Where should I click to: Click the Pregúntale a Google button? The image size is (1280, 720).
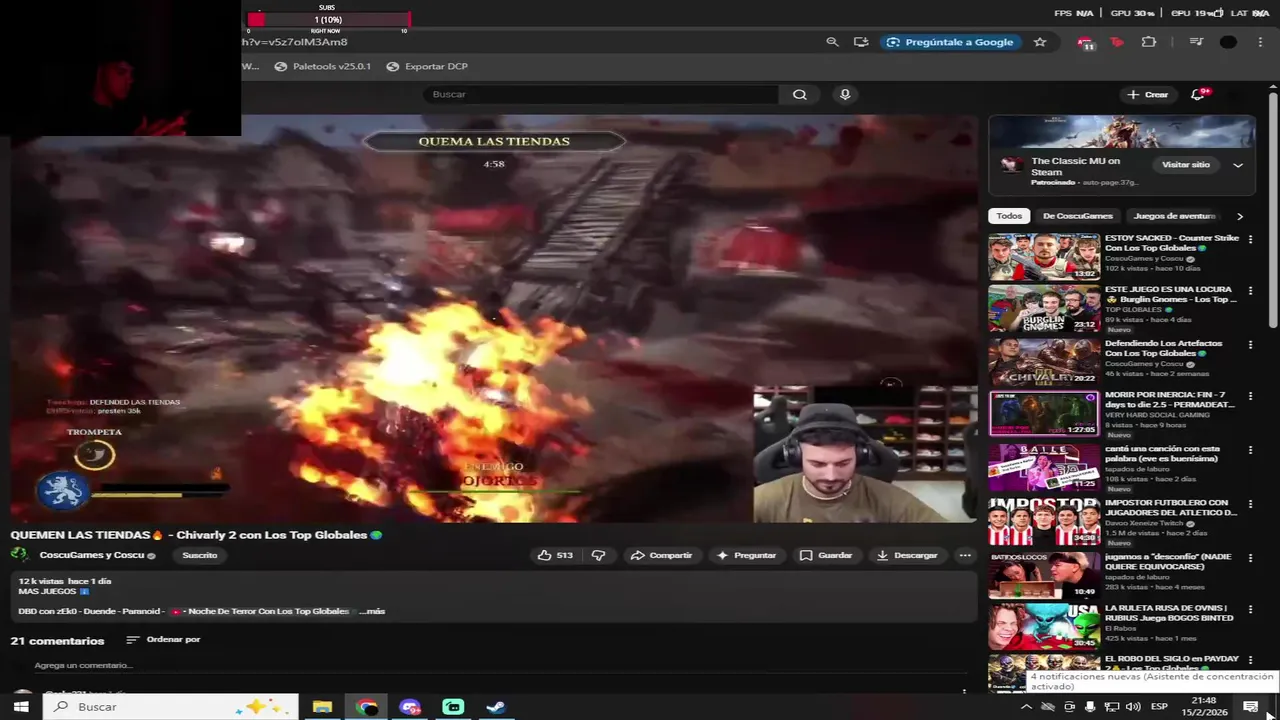point(950,42)
